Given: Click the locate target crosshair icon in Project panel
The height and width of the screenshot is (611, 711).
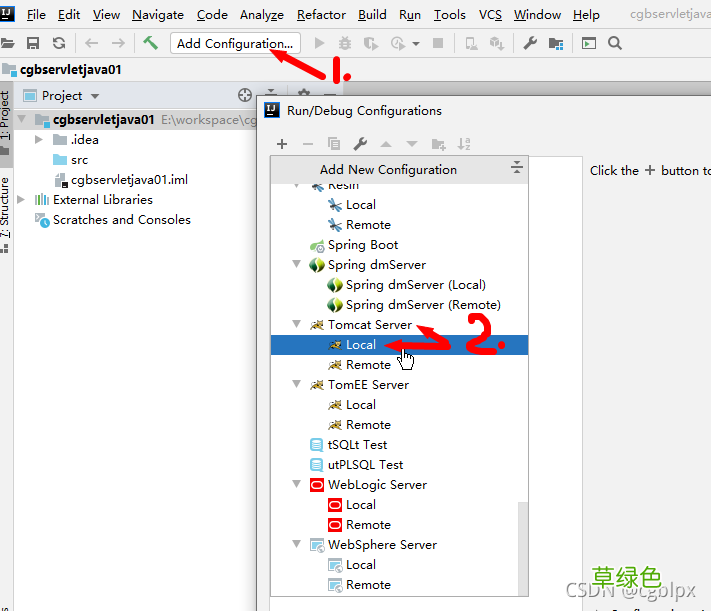Looking at the screenshot, I should 245,95.
